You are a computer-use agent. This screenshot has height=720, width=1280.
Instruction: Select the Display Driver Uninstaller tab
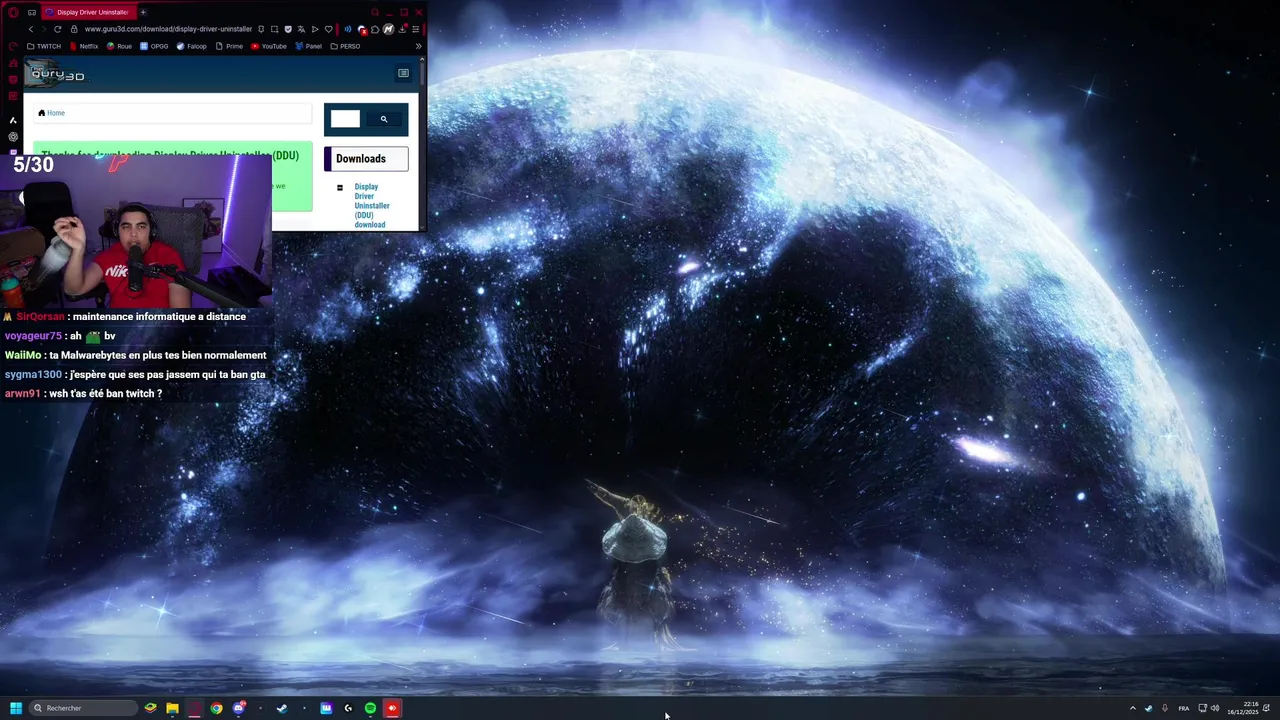[87, 12]
